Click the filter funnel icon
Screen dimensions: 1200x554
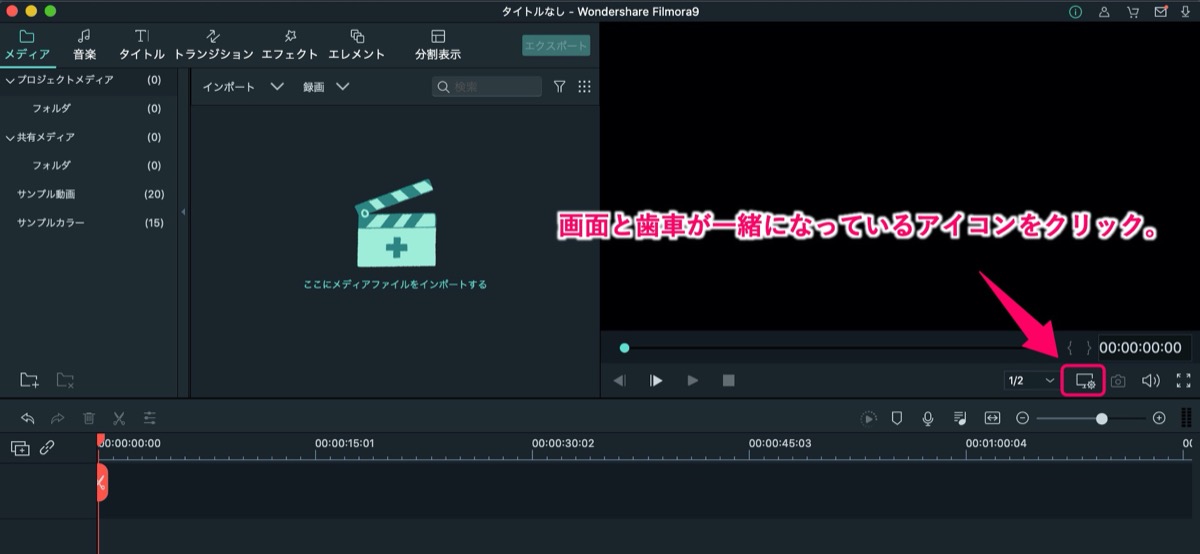[560, 87]
